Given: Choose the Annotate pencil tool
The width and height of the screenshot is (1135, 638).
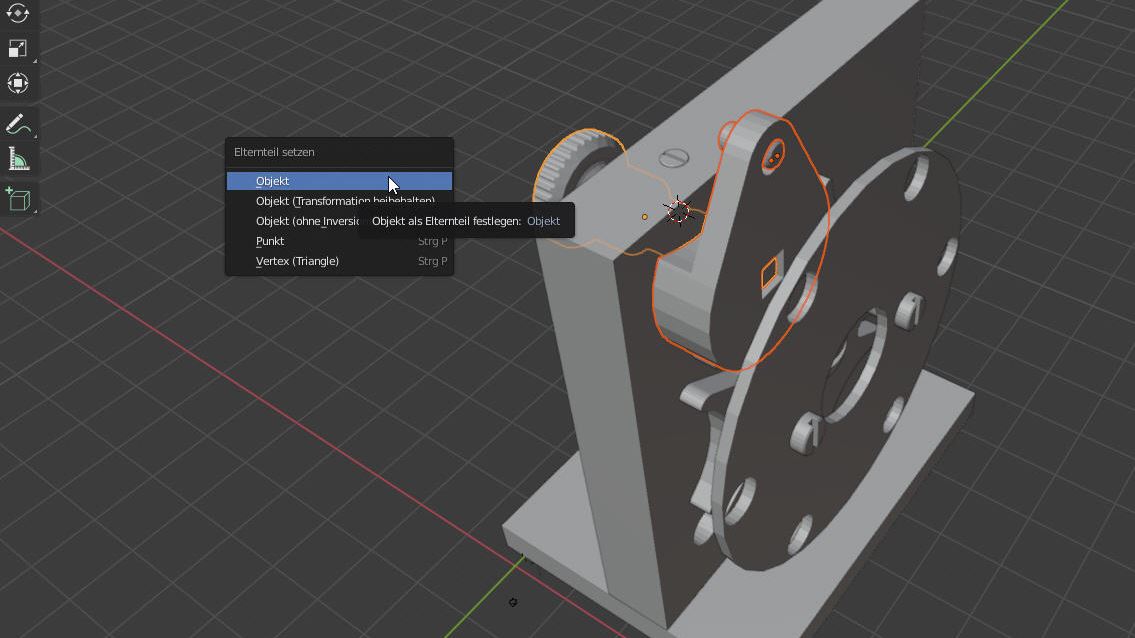Looking at the screenshot, I should click(17, 124).
